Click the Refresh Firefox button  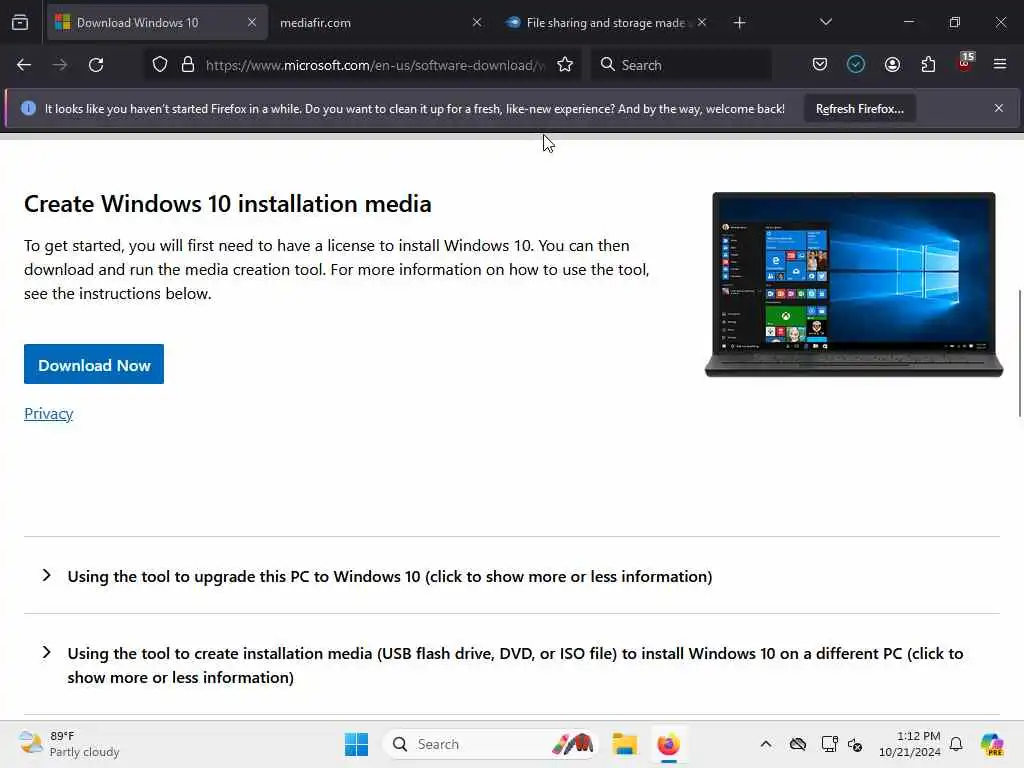tap(859, 108)
